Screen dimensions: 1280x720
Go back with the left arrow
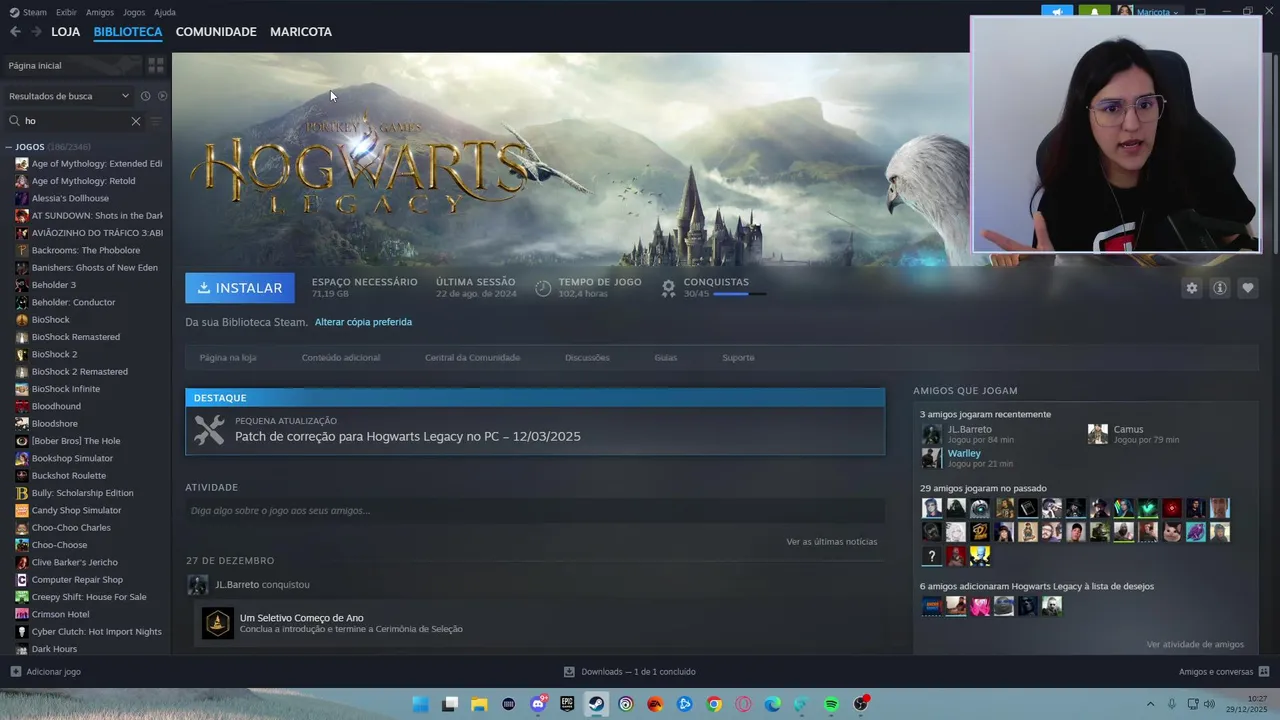click(15, 32)
